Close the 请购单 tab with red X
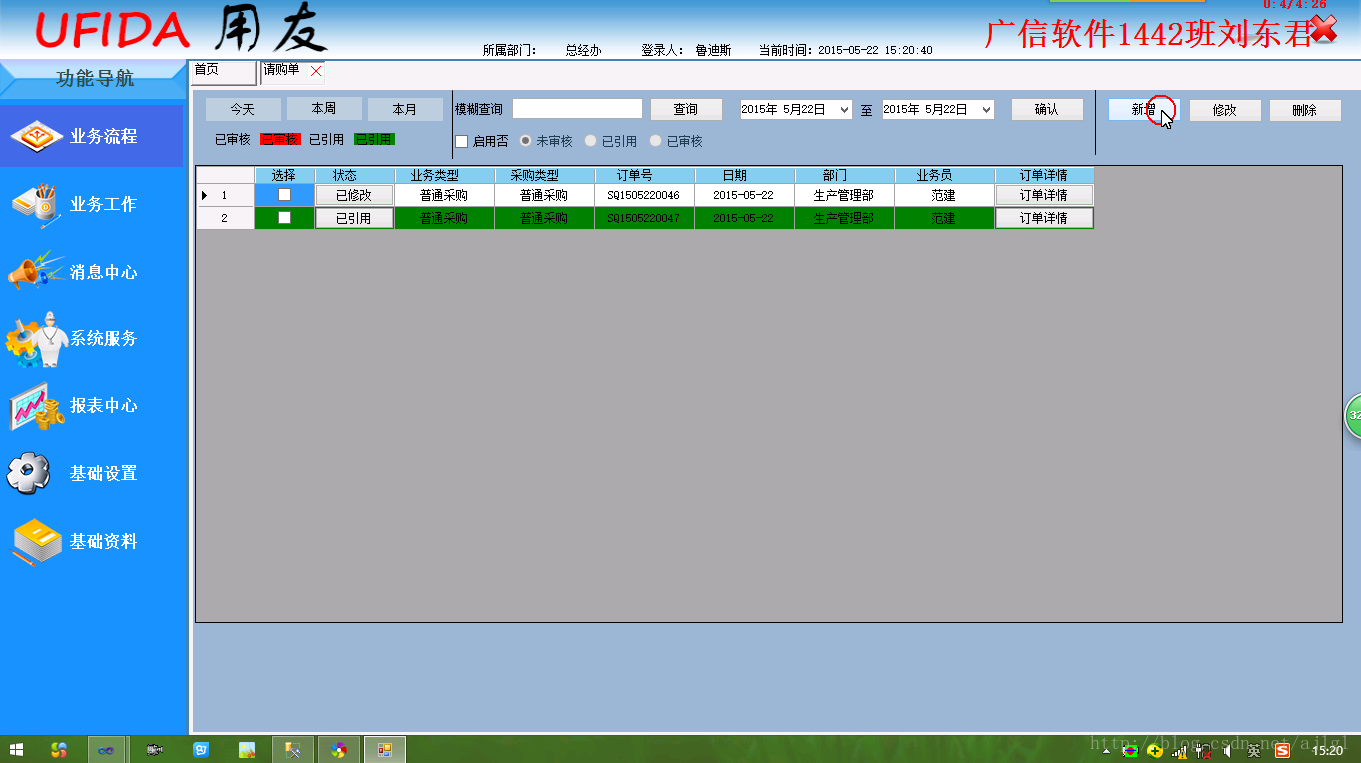The height and width of the screenshot is (763, 1361). tap(316, 71)
